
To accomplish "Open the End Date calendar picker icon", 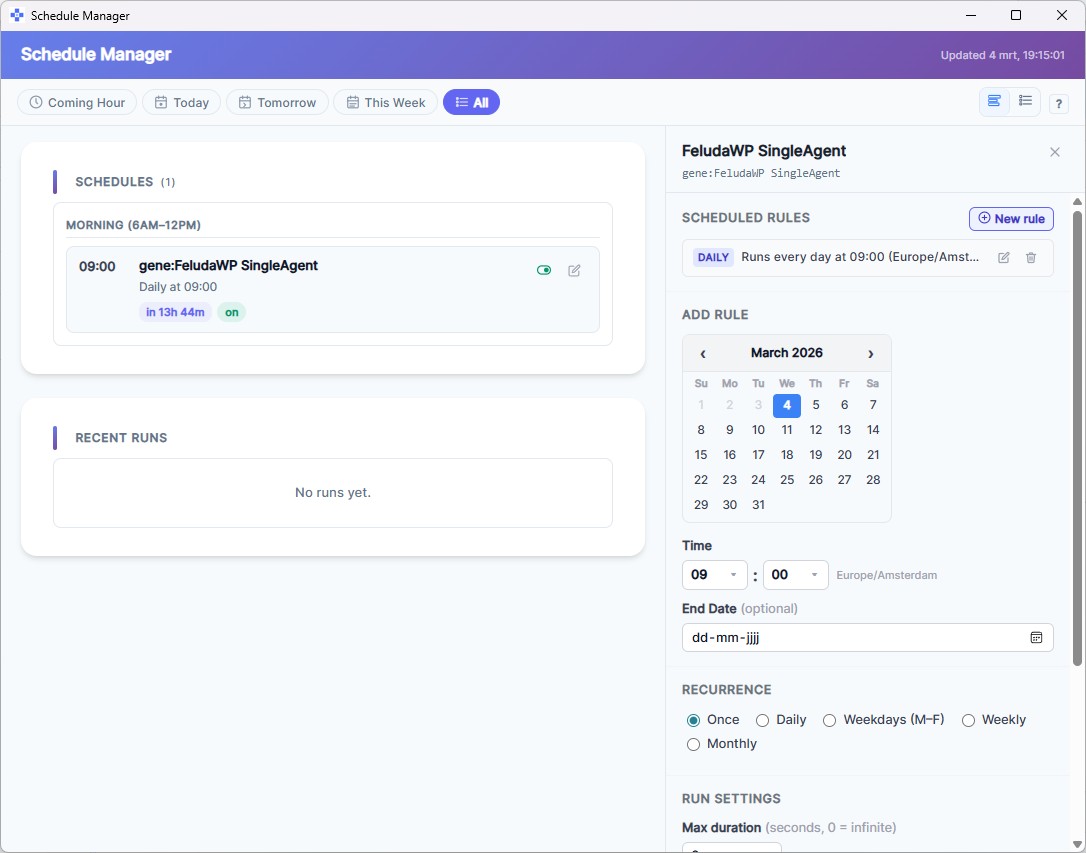I will [1036, 637].
